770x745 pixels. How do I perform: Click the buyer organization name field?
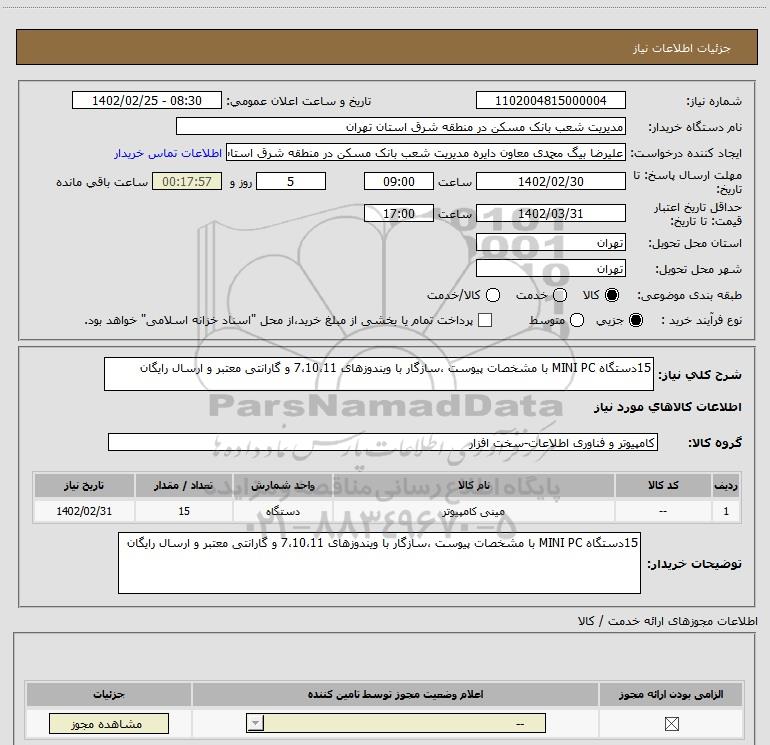pyautogui.click(x=401, y=127)
